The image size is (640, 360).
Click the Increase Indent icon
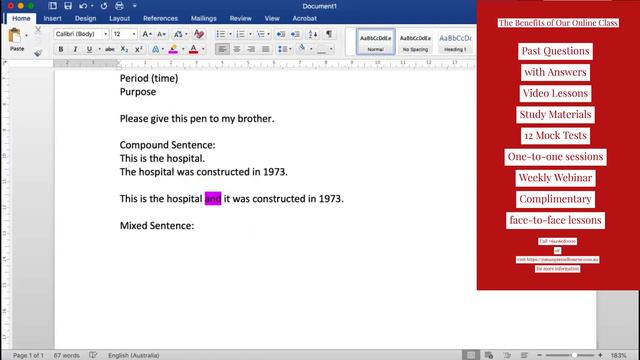coord(295,34)
